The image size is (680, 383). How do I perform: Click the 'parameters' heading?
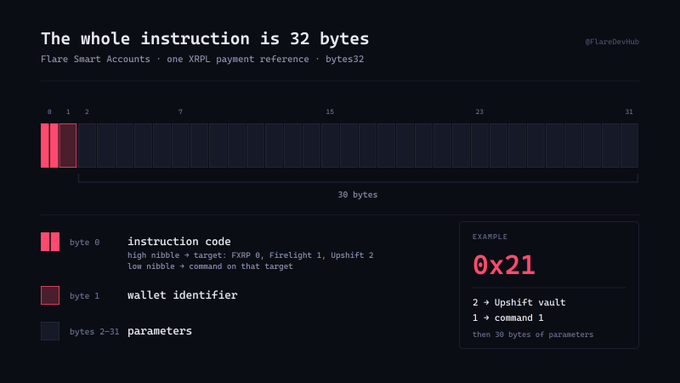coord(160,331)
